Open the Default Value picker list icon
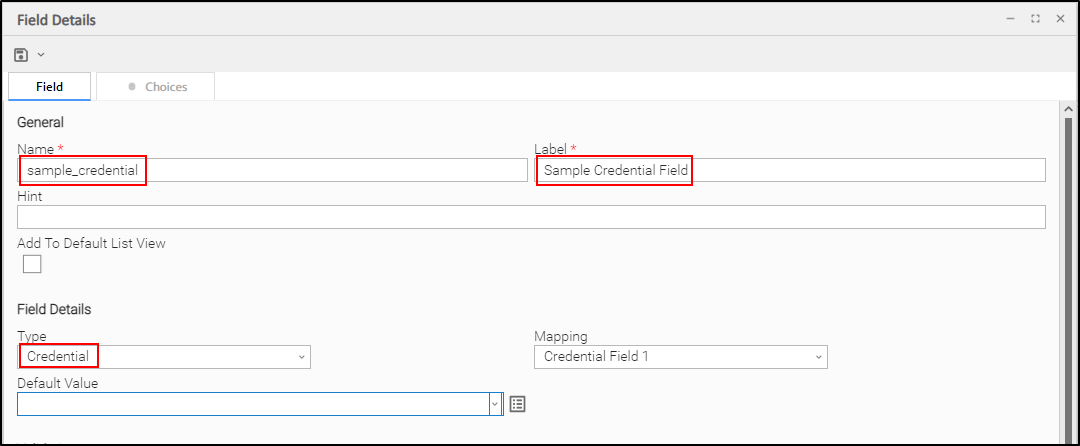 (517, 404)
